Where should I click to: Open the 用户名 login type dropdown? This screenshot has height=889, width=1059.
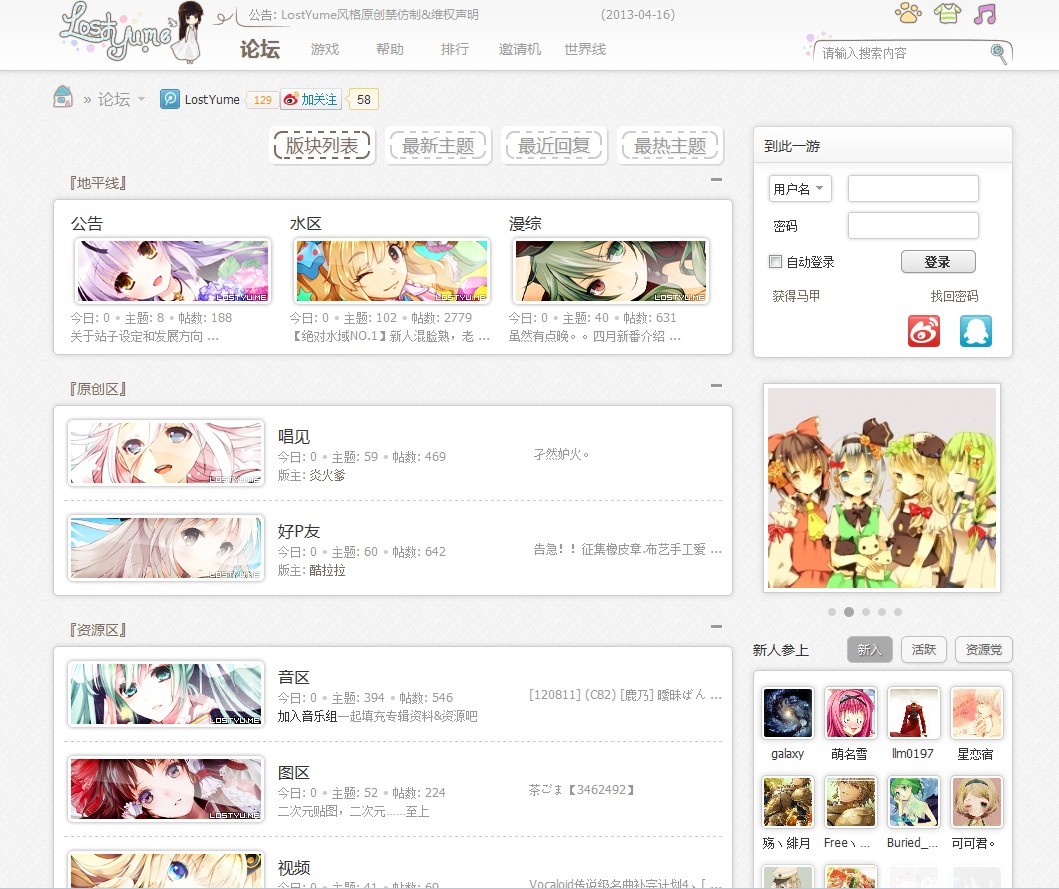800,188
